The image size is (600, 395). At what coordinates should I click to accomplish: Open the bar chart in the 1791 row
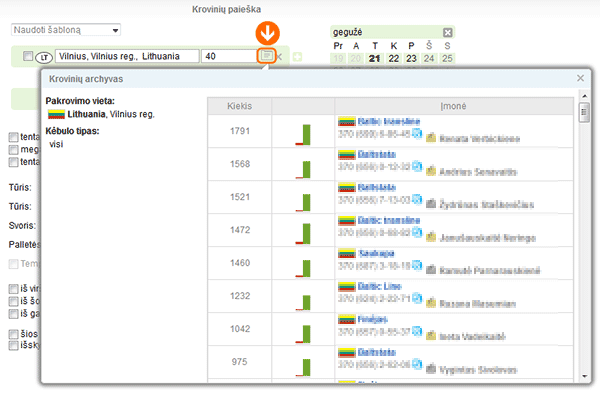coord(303,134)
